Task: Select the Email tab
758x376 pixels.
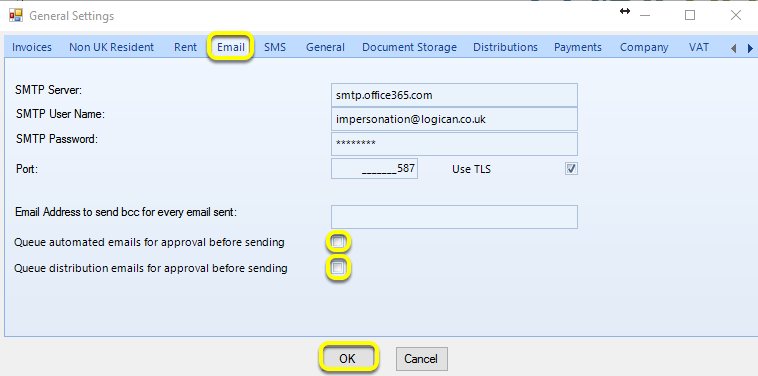Action: (x=231, y=47)
